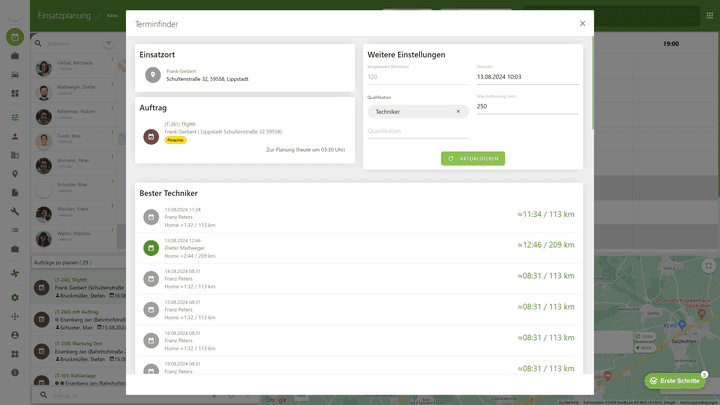Image resolution: width=720 pixels, height=405 pixels.
Task: Switch to the Karte tab
Action: tap(112, 16)
